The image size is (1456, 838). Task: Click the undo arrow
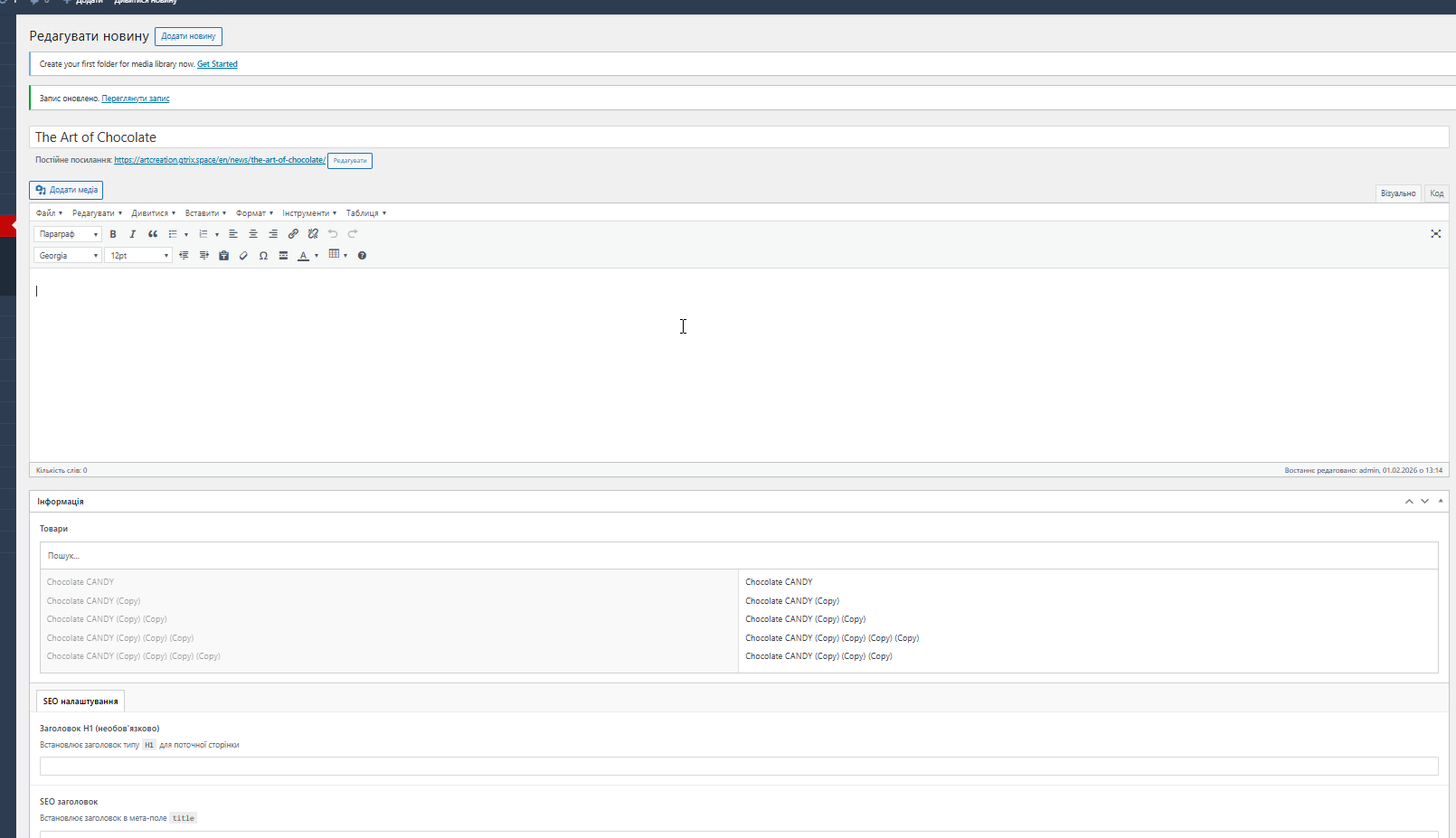click(x=333, y=234)
